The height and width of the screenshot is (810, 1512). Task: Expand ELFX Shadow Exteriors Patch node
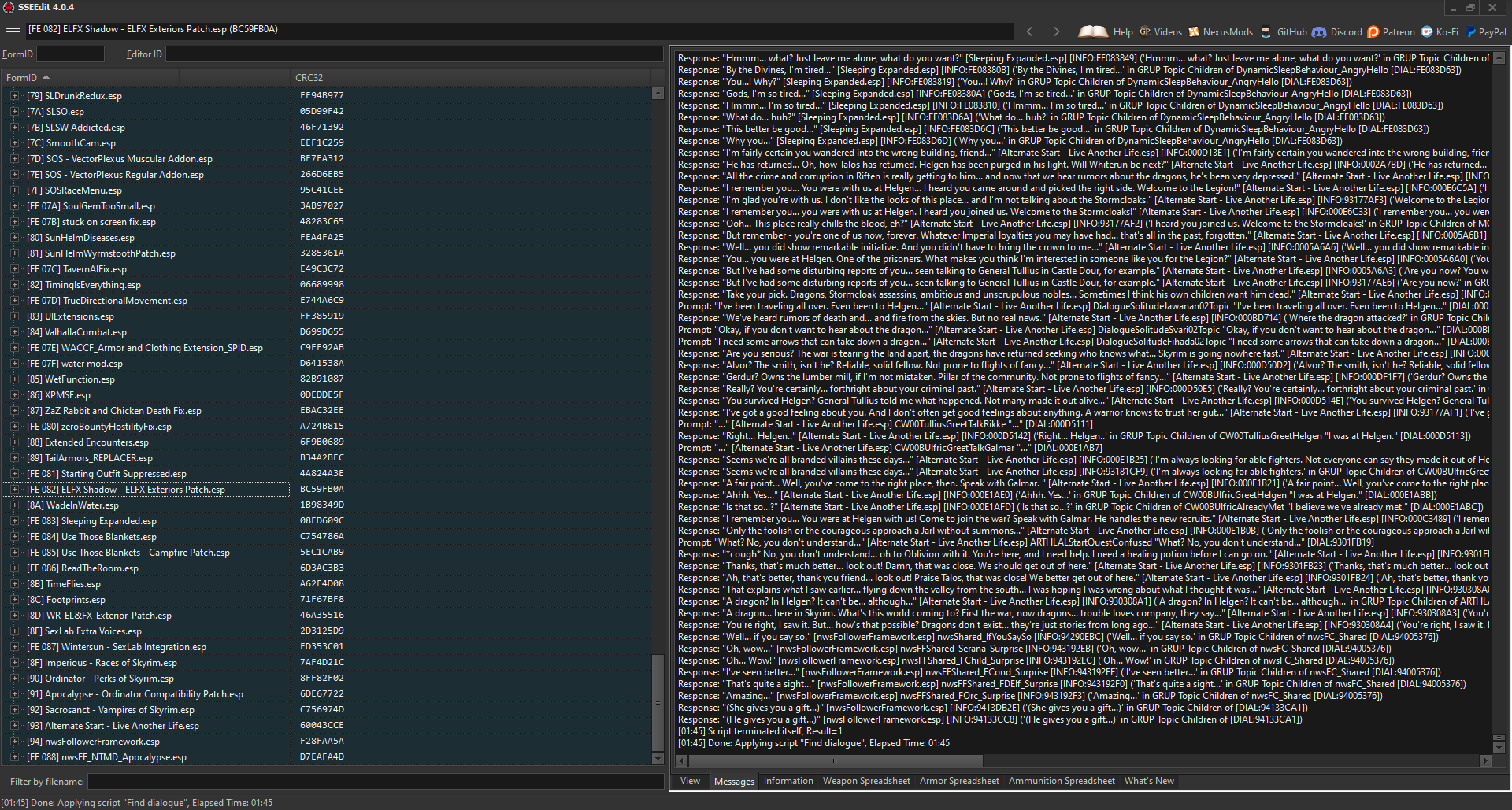pyautogui.click(x=14, y=490)
